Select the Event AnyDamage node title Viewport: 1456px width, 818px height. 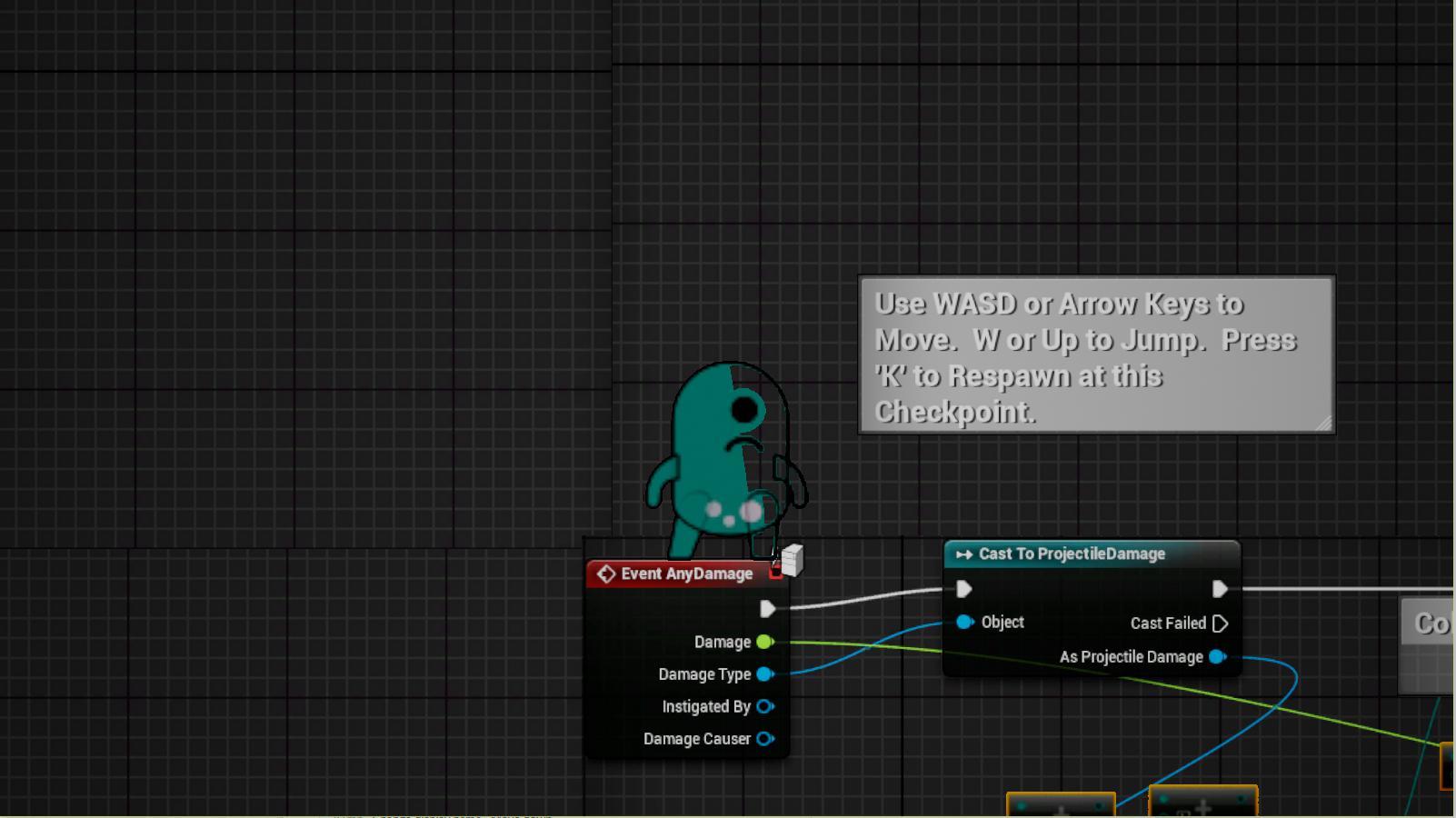pyautogui.click(x=686, y=574)
